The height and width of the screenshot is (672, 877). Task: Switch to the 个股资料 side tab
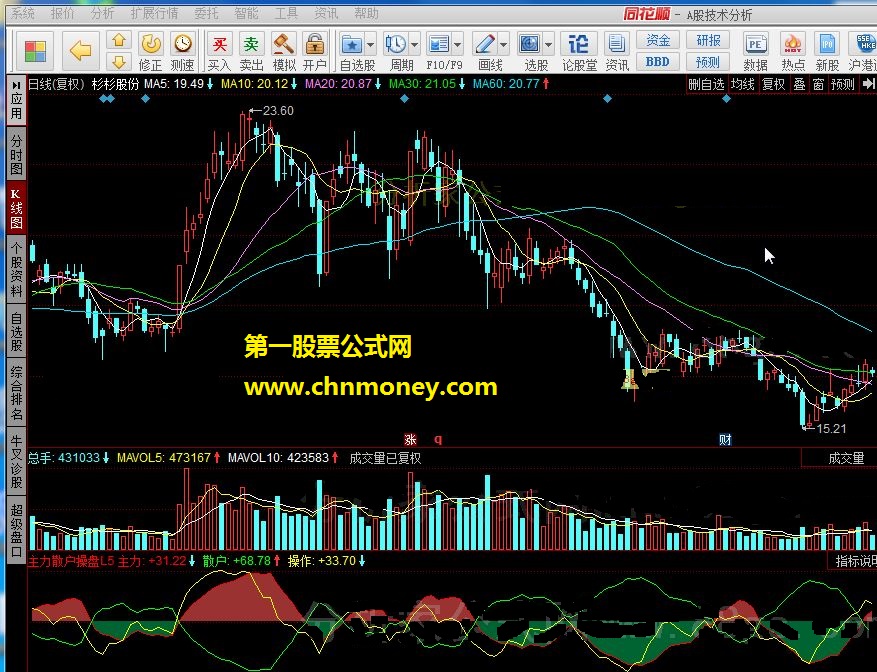click(16, 270)
